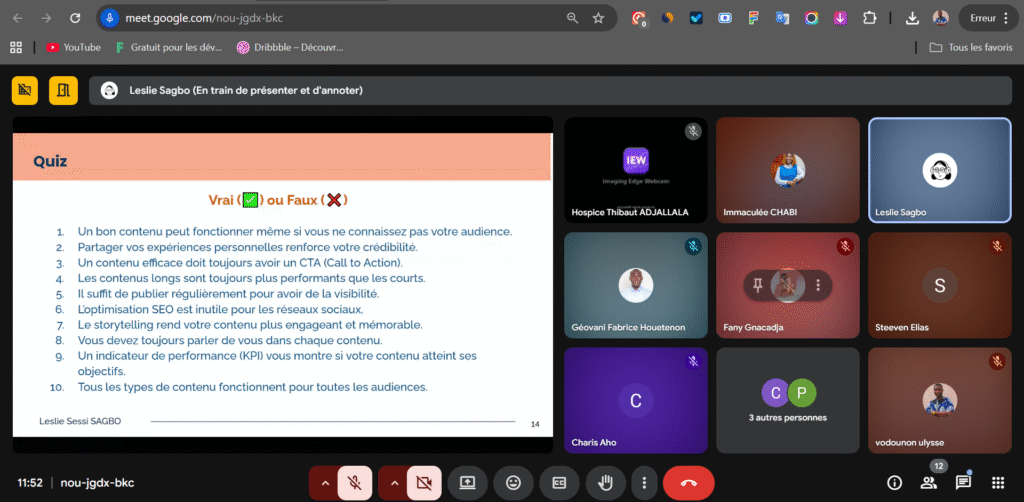Toggle the muted microphone button
The width and height of the screenshot is (1024, 502).
(x=354, y=483)
